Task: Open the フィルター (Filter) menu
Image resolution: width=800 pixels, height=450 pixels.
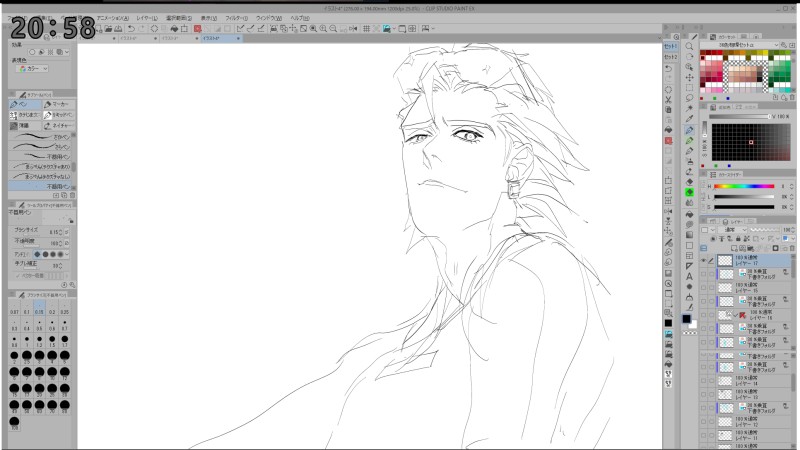Action: 237,17
